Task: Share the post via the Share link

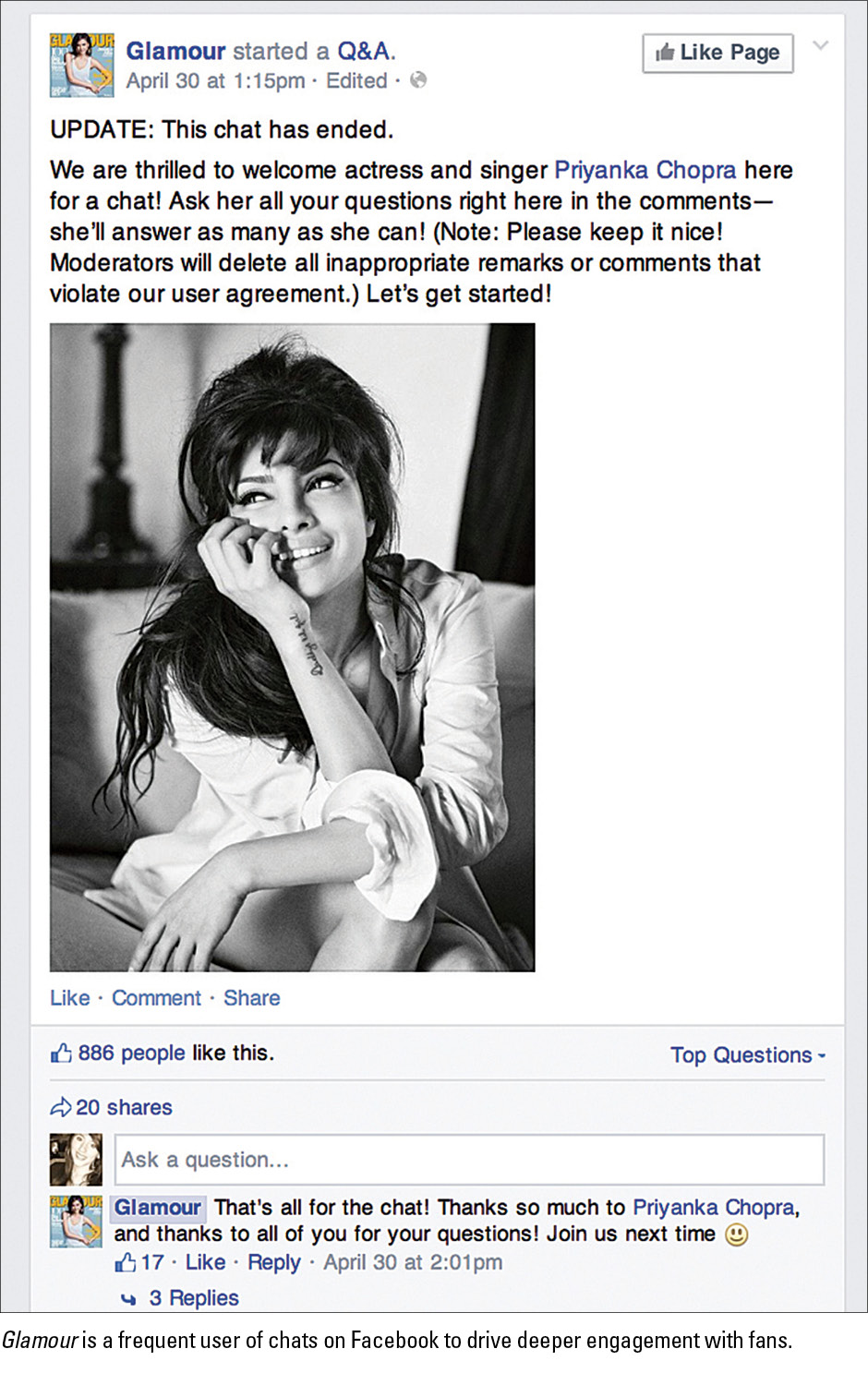Action: pos(251,998)
